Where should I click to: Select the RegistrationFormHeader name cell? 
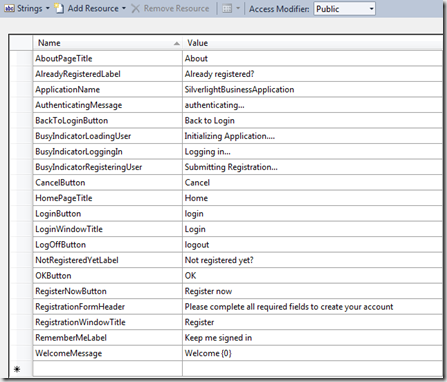(x=108, y=306)
